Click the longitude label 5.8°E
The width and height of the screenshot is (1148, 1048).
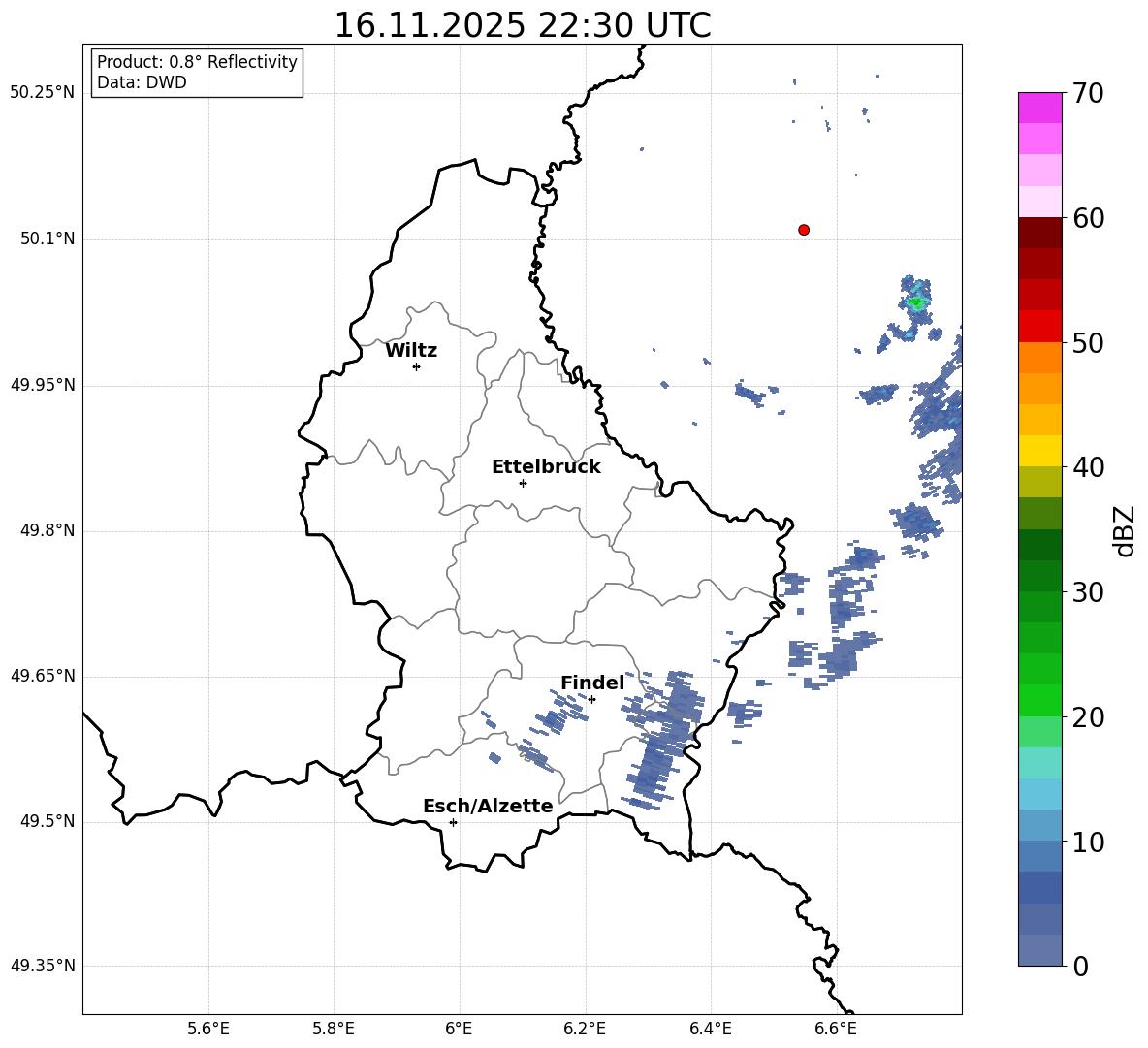334,1029
